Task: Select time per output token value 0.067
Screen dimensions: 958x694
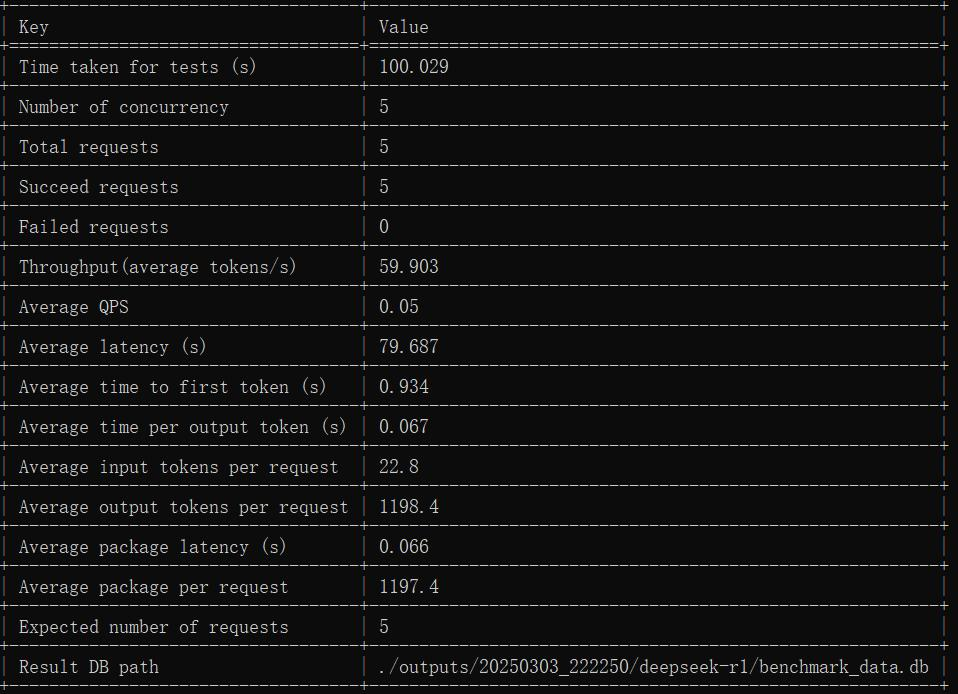Action: point(404,426)
